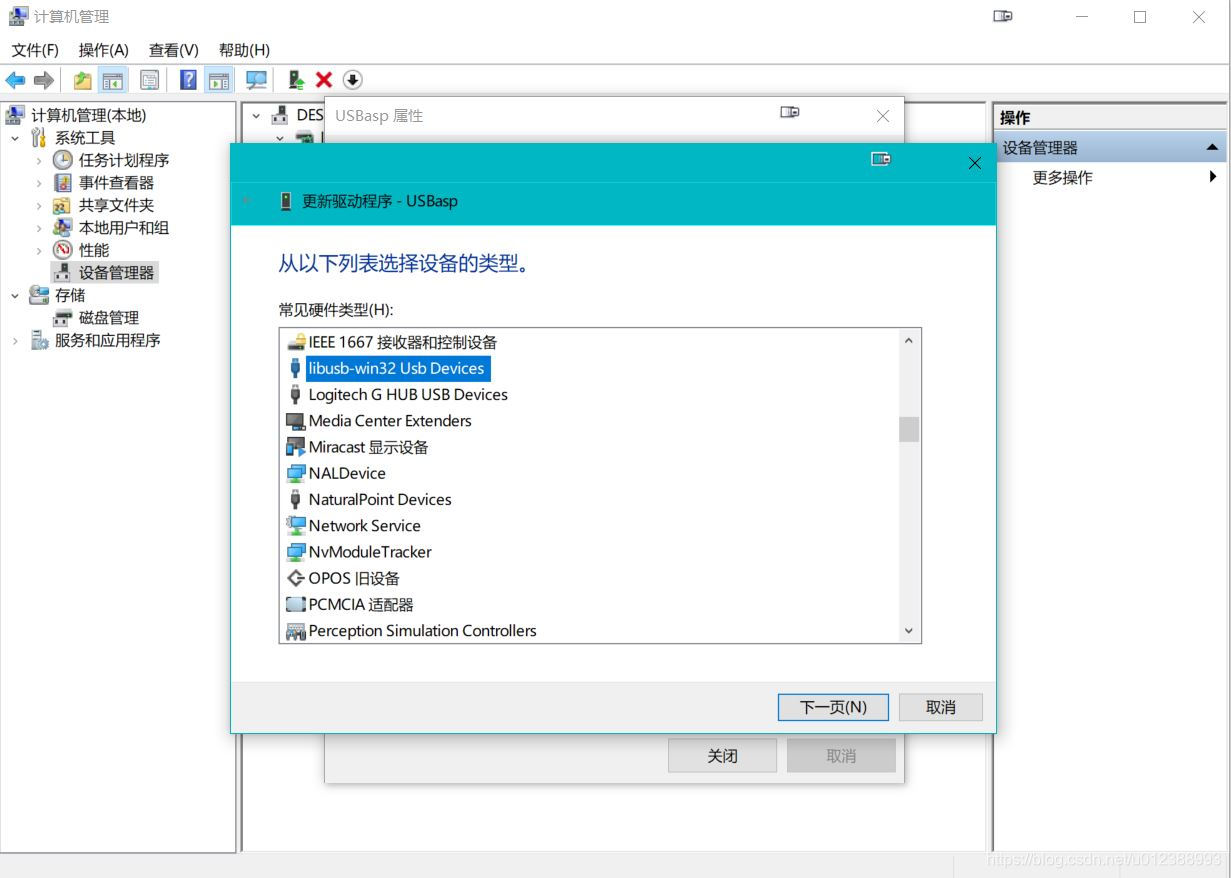Click hardware list scrollbar down arrow
The width and height of the screenshot is (1231, 878).
[x=909, y=631]
